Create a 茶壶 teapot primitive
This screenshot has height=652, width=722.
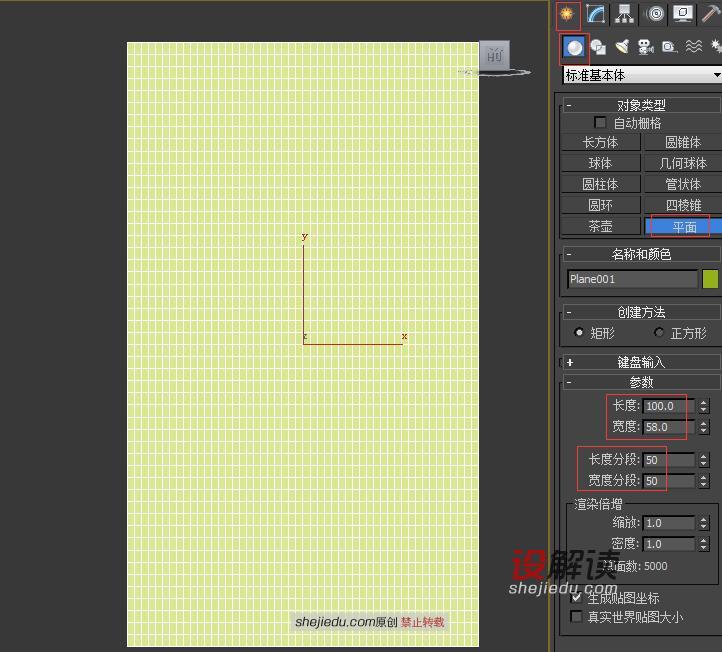click(600, 227)
